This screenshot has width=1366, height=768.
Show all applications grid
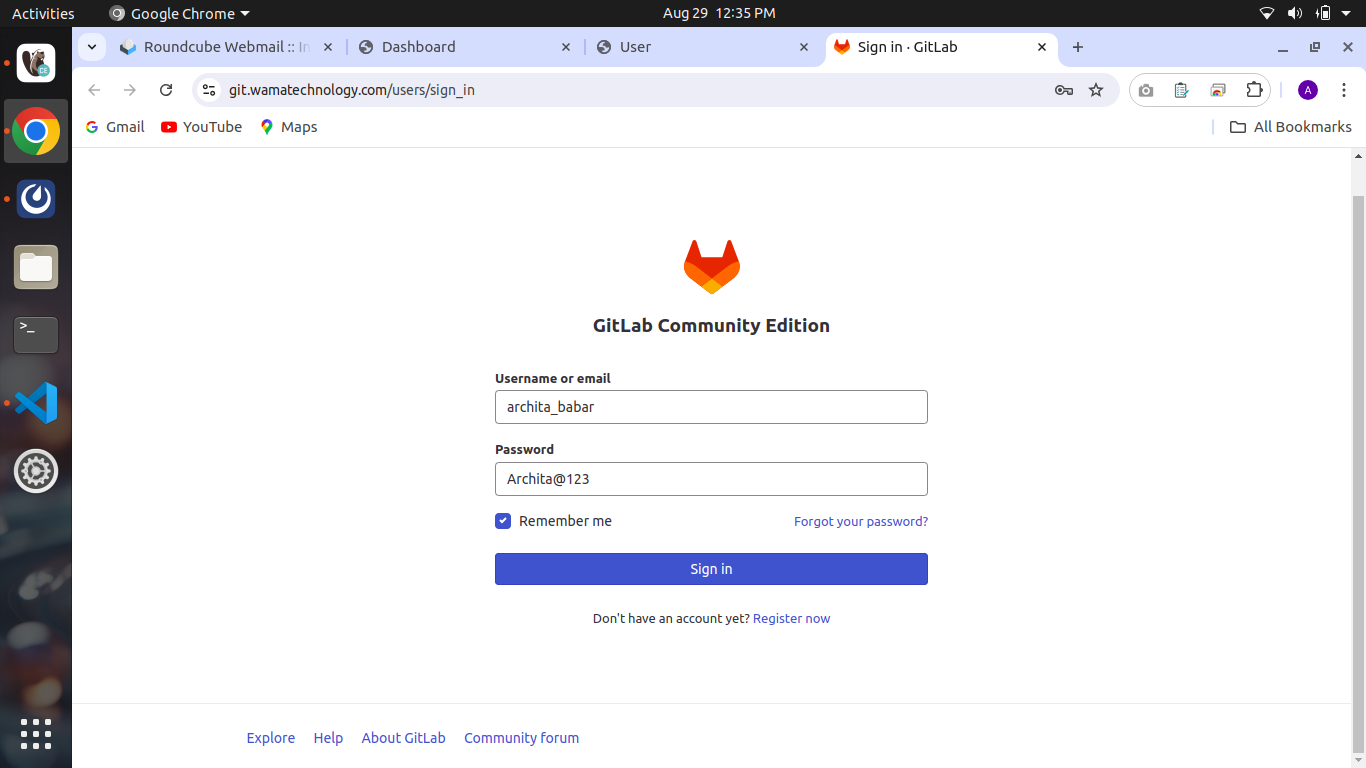point(36,734)
